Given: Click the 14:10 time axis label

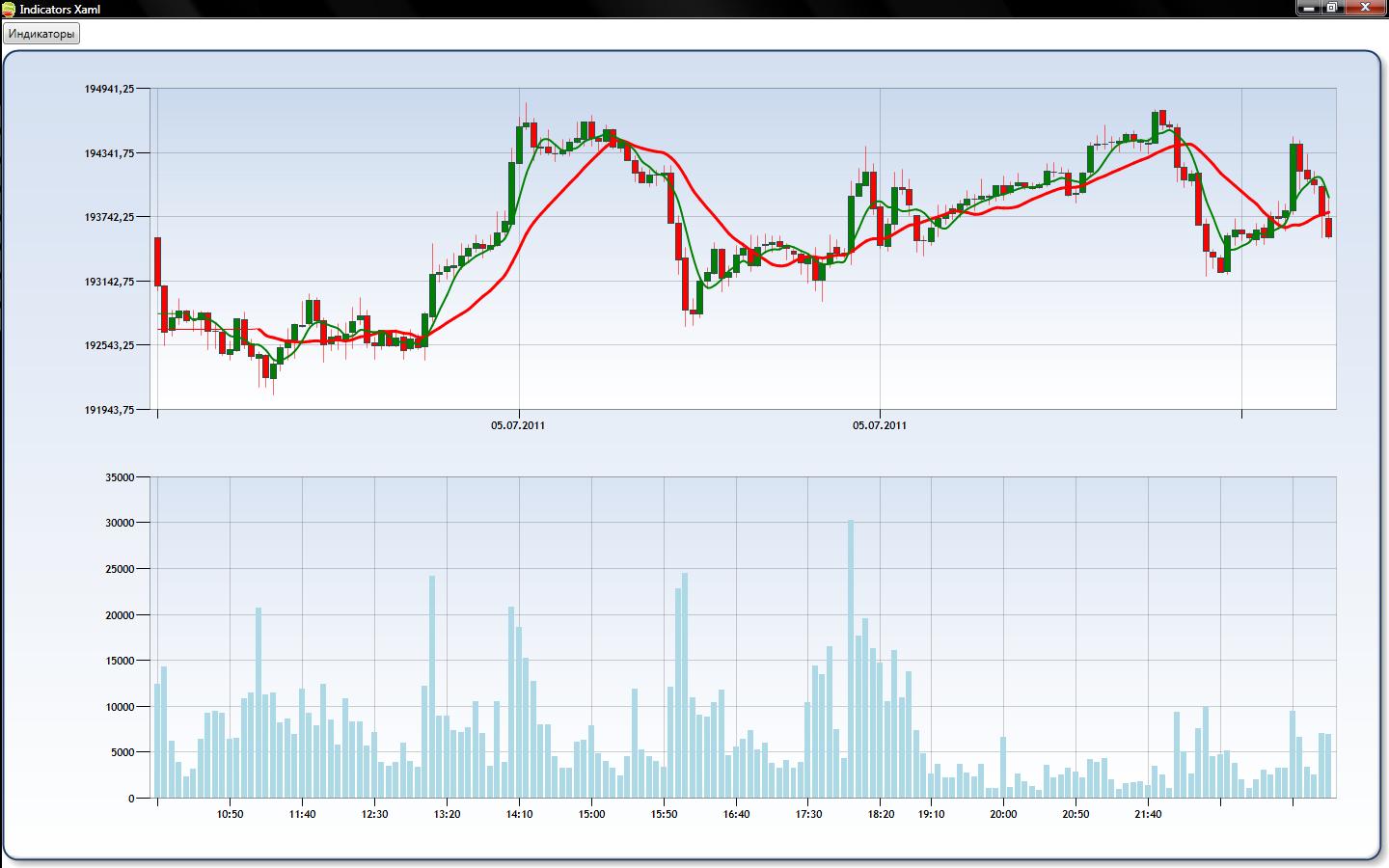Looking at the screenshot, I should pos(519,814).
